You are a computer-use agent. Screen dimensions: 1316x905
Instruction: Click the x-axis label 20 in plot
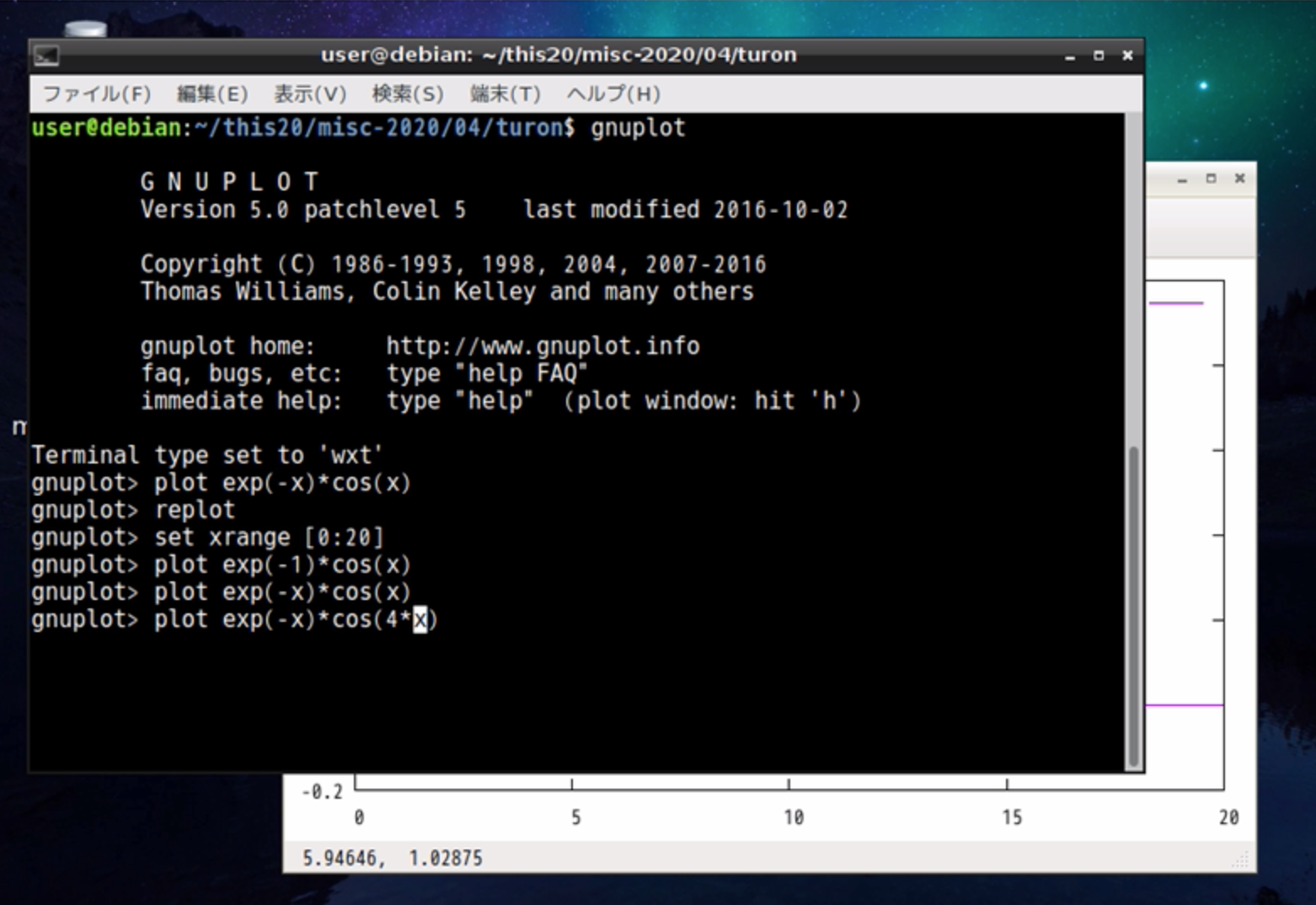coord(1228,817)
